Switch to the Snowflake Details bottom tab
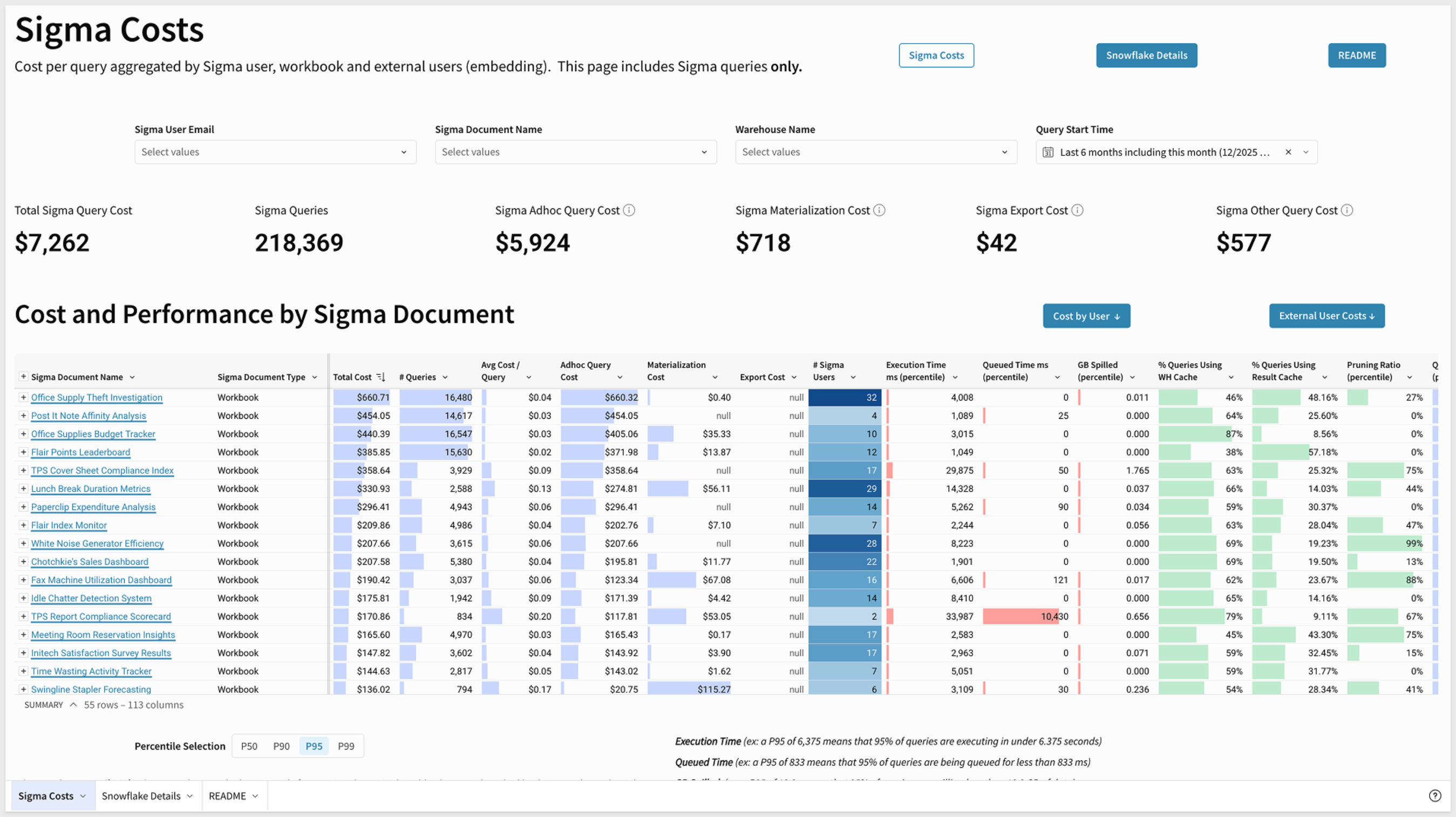The width and height of the screenshot is (1456, 817). click(147, 795)
